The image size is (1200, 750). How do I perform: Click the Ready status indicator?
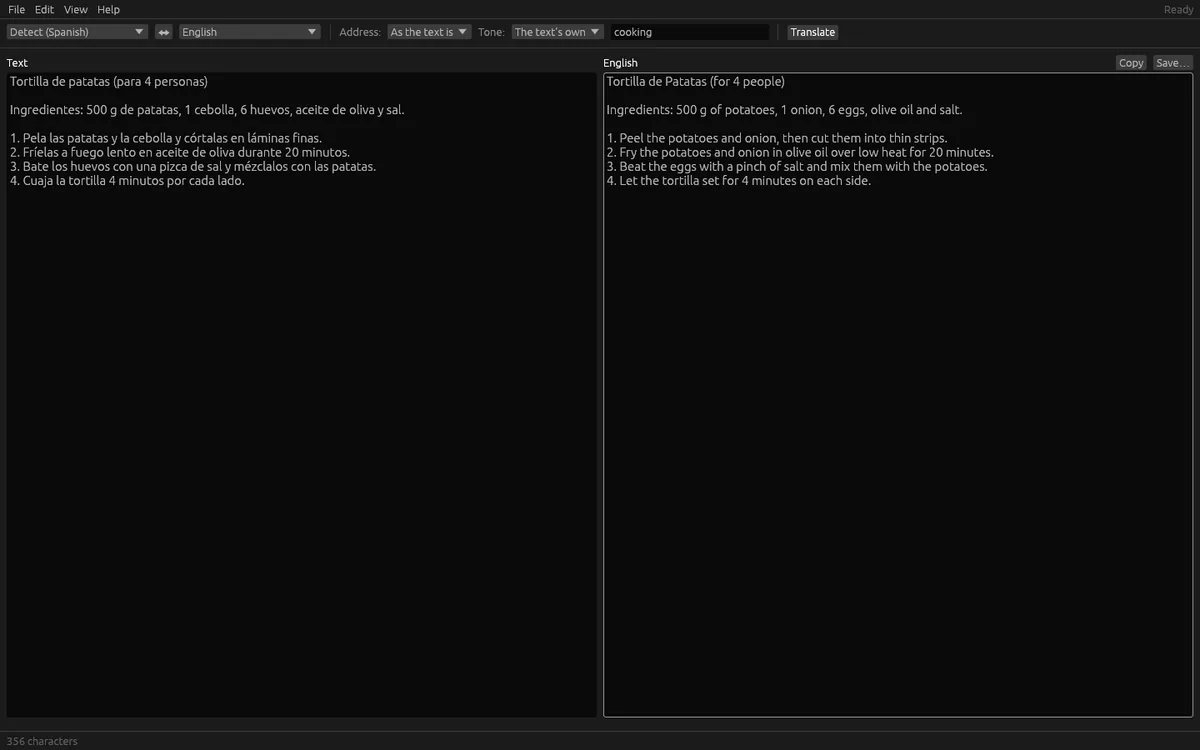click(1178, 10)
